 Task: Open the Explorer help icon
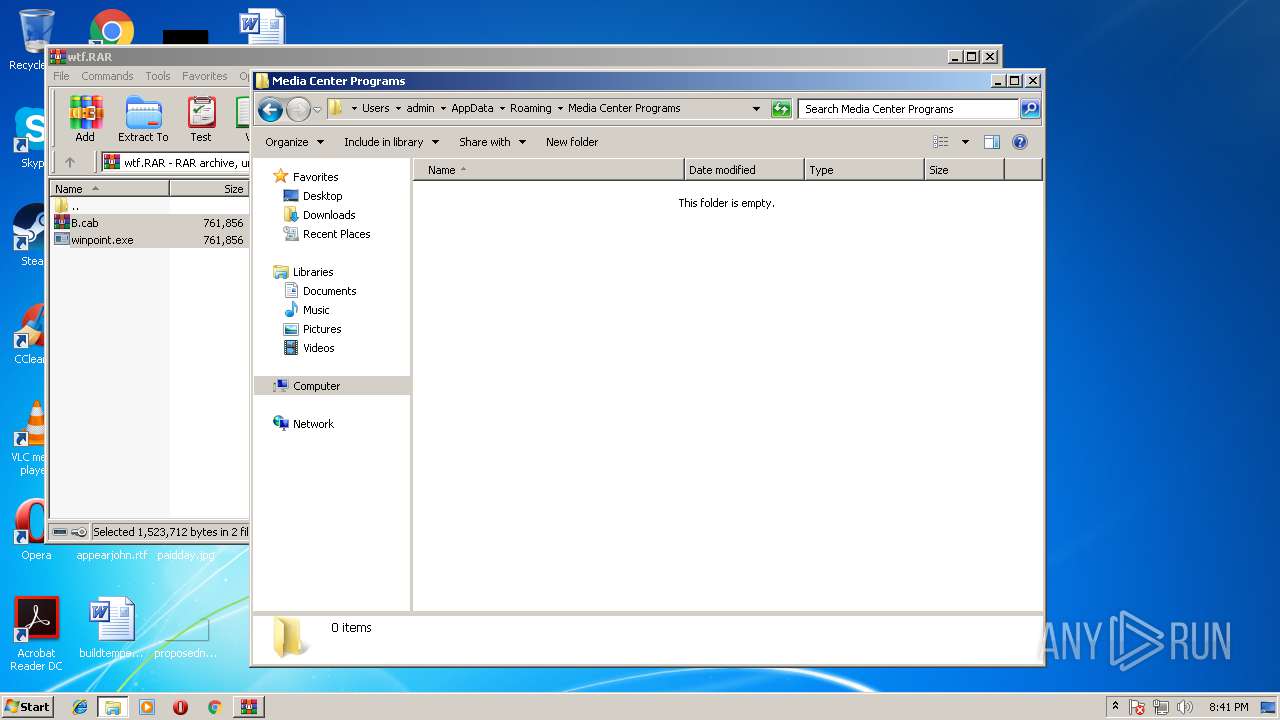coord(1020,142)
